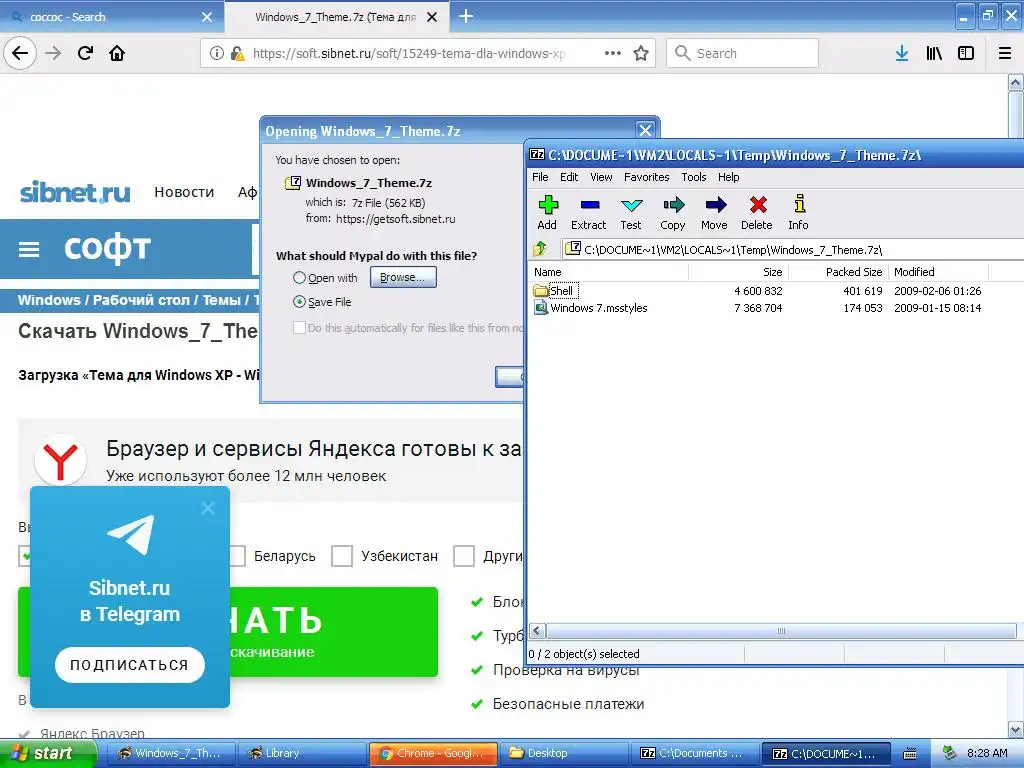The width and height of the screenshot is (1024, 768).
Task: Open Info for the archive in 7-Zip
Action: [x=799, y=213]
